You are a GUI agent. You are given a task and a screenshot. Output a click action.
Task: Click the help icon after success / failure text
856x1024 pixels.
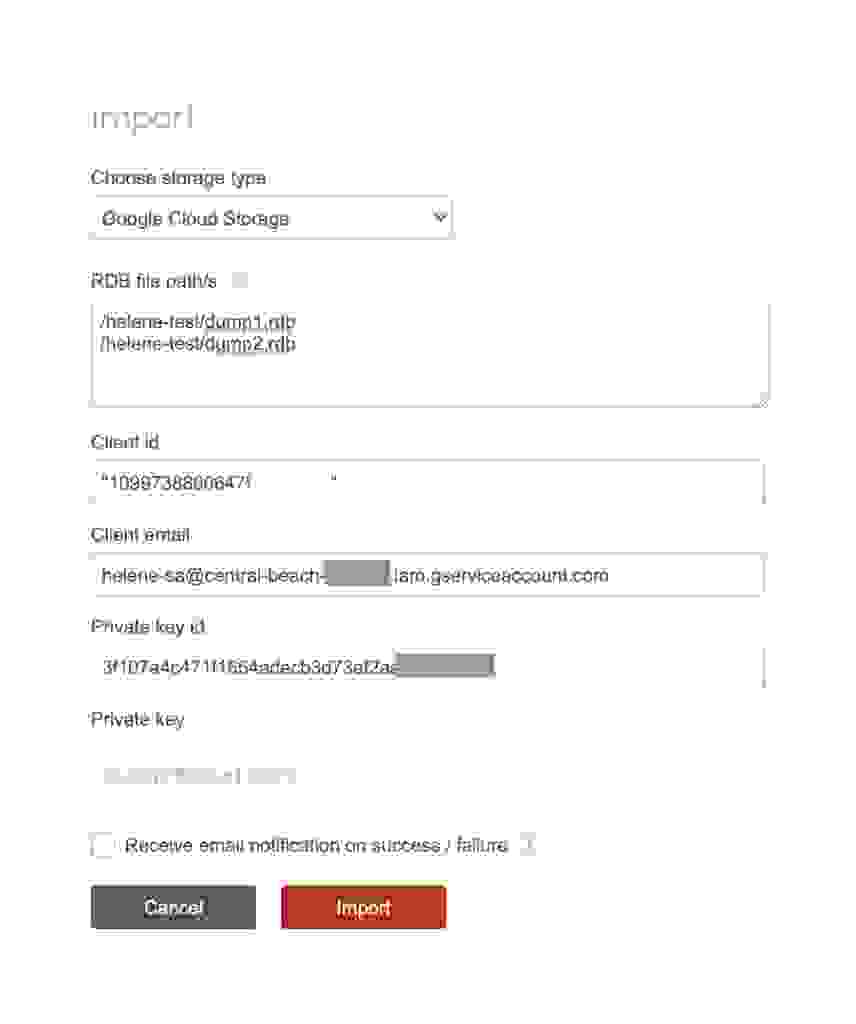[527, 846]
